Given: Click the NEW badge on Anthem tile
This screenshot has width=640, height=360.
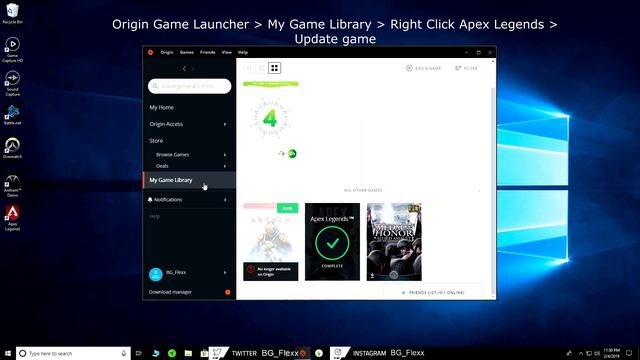Looking at the screenshot, I should [x=287, y=208].
